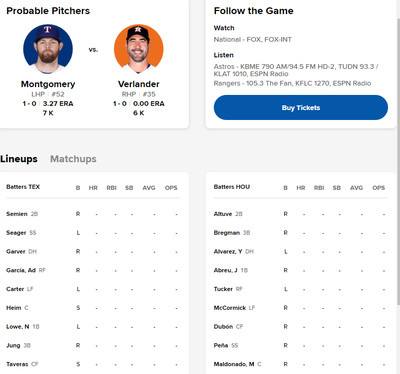This screenshot has width=400, height=374.
Task: Click Peña in the HOU lineup
Action: click(221, 345)
